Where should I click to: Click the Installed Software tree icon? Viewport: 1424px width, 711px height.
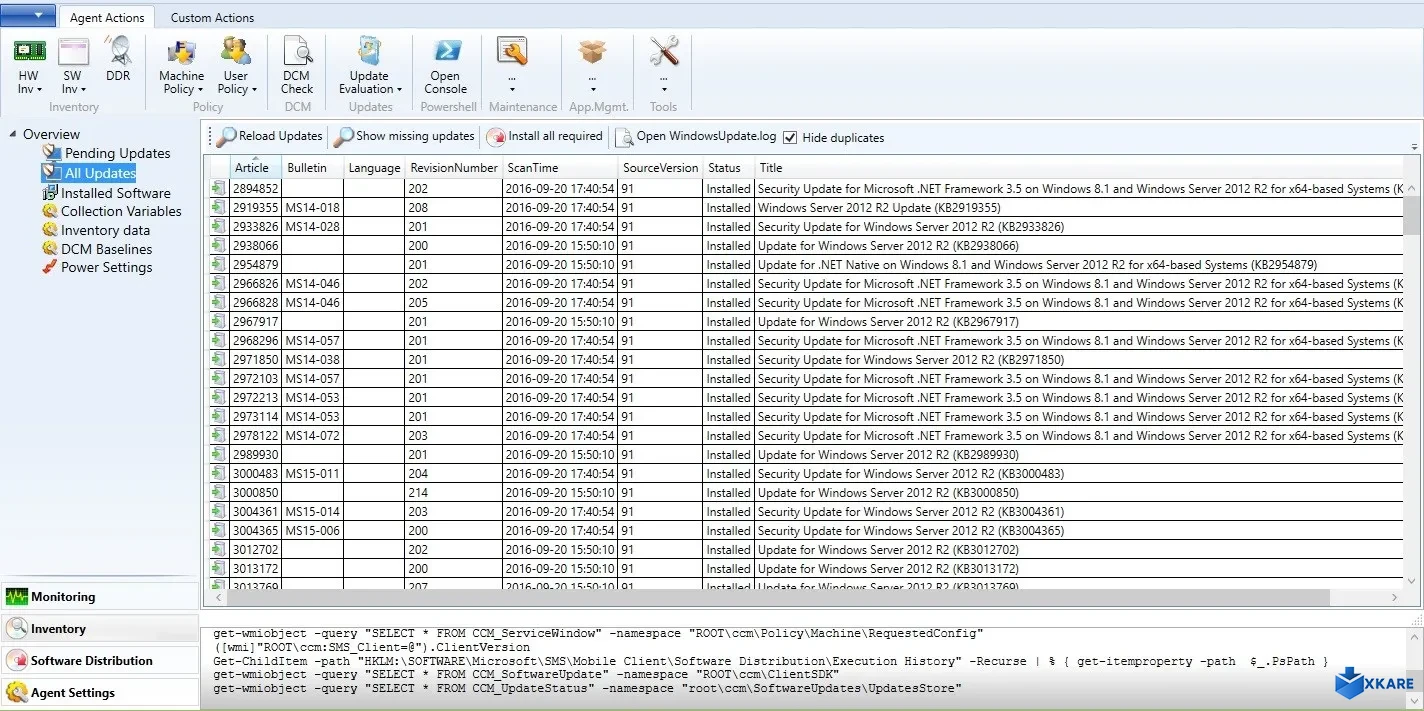pos(51,192)
